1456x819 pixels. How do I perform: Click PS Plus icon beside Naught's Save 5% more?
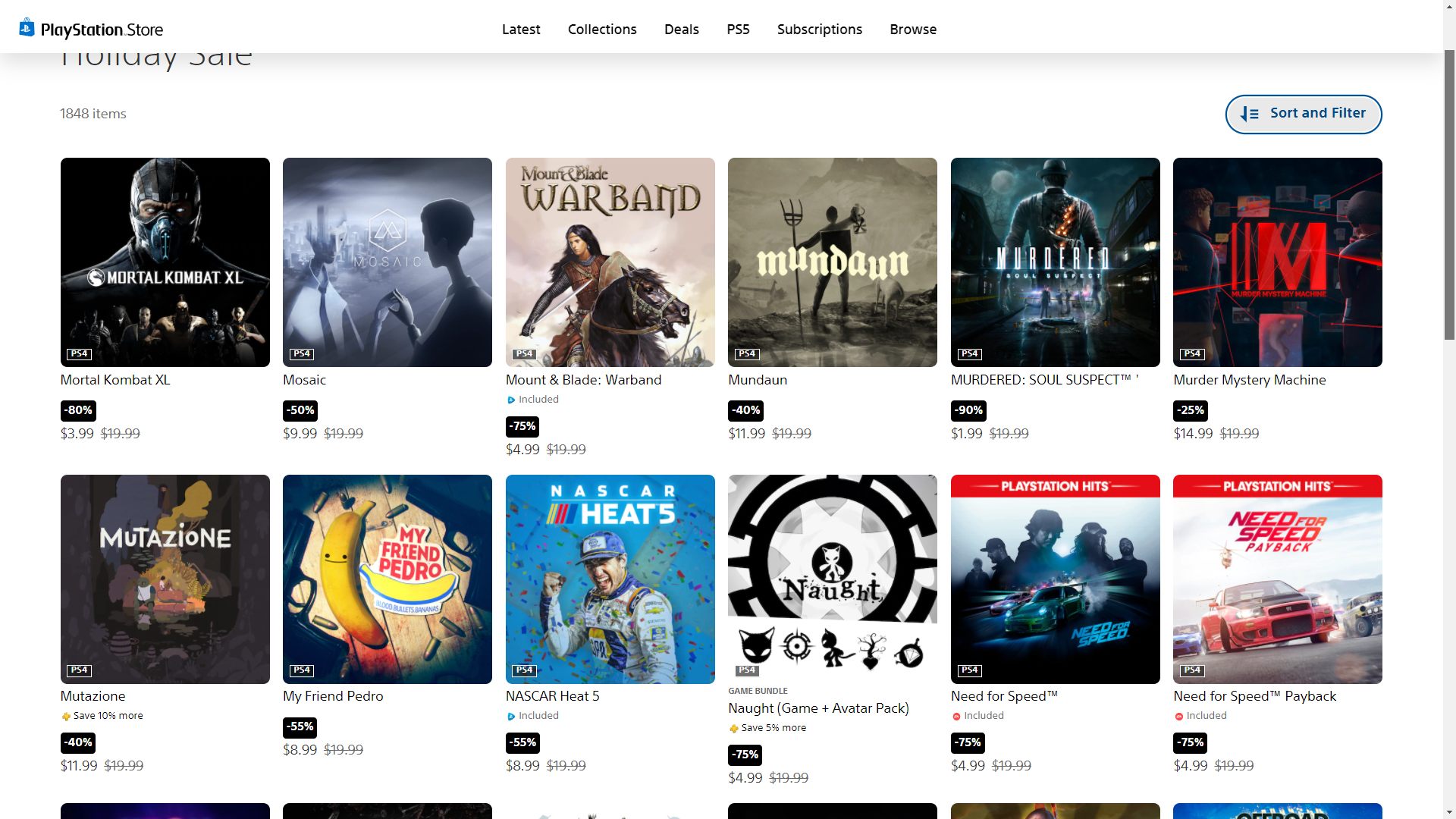733,729
